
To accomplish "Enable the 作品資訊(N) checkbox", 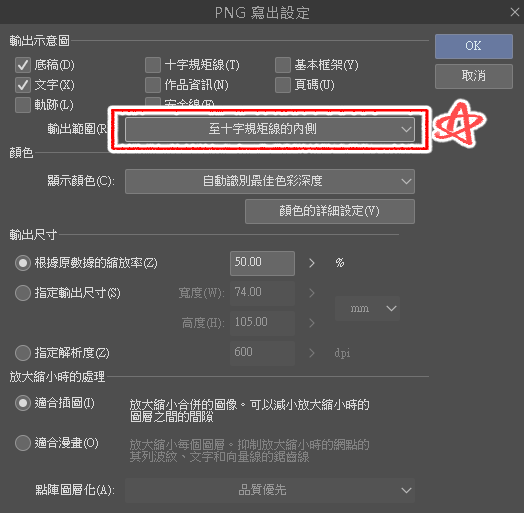I will tap(153, 85).
